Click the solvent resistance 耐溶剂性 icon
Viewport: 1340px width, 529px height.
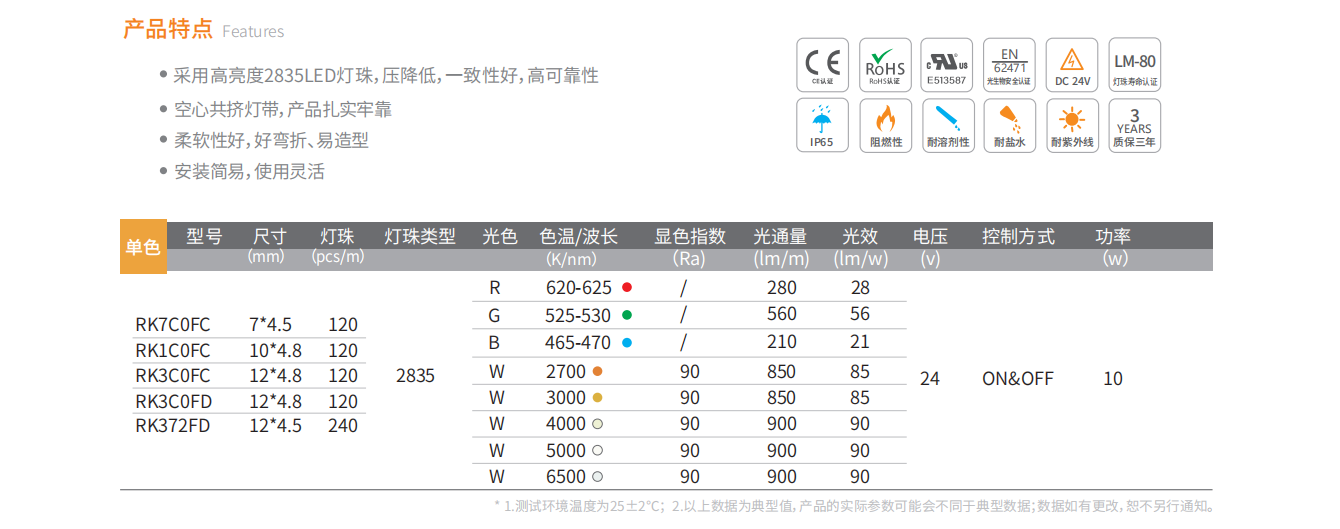(x=946, y=125)
